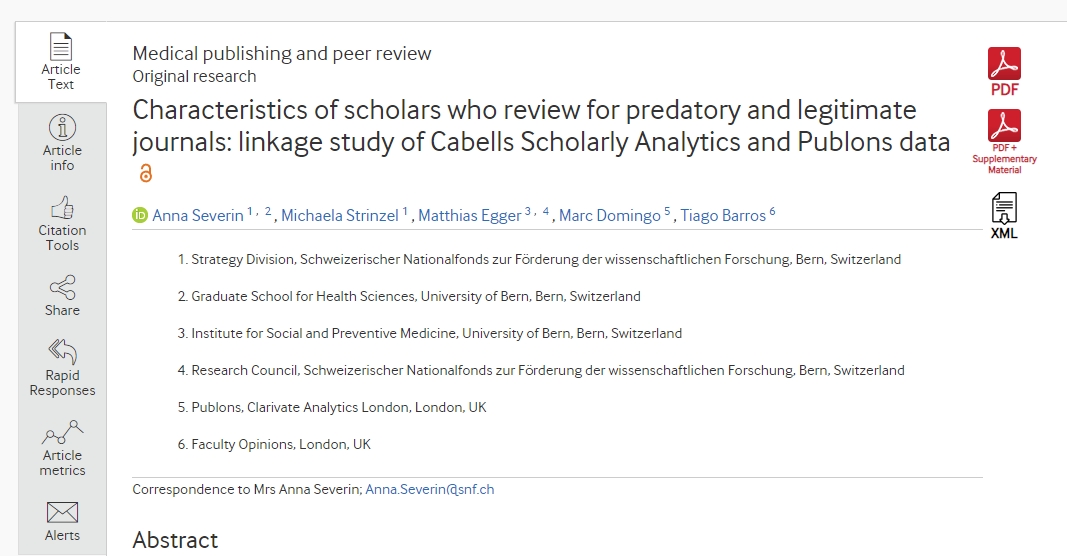Click Tiago Barros author link
This screenshot has height=556, width=1067.
pos(723,216)
